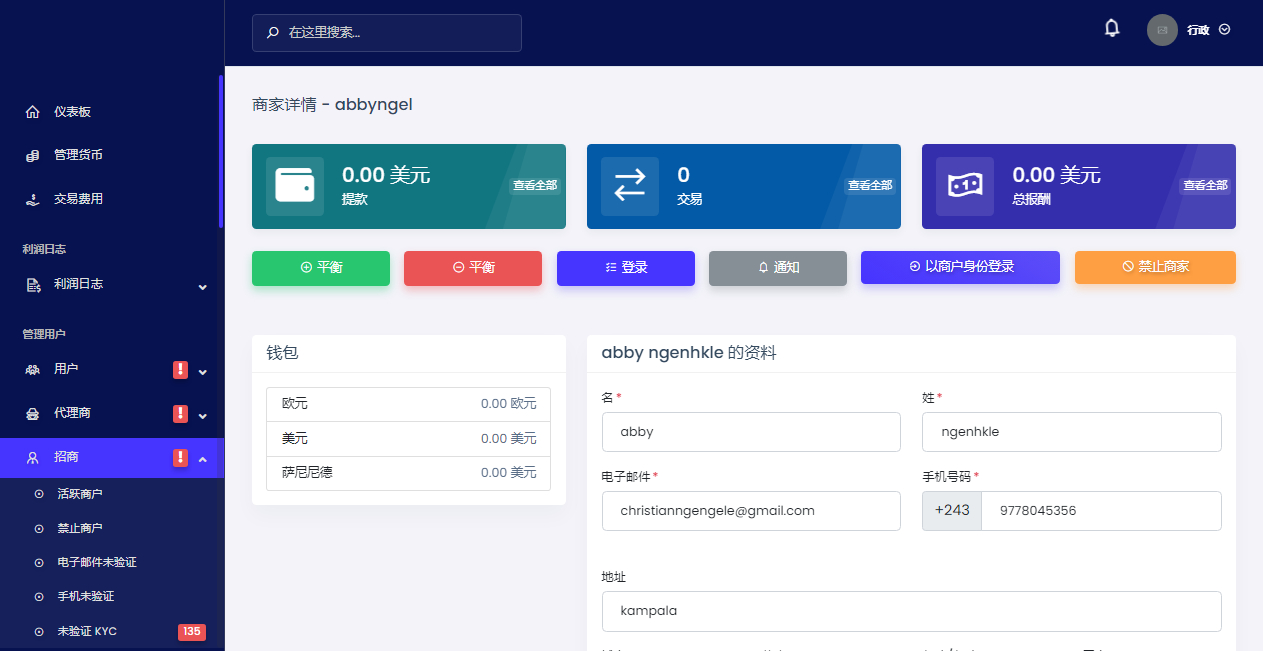Open 未验证 KYC merchant list
The width and height of the screenshot is (1263, 651).
pyautogui.click(x=87, y=632)
